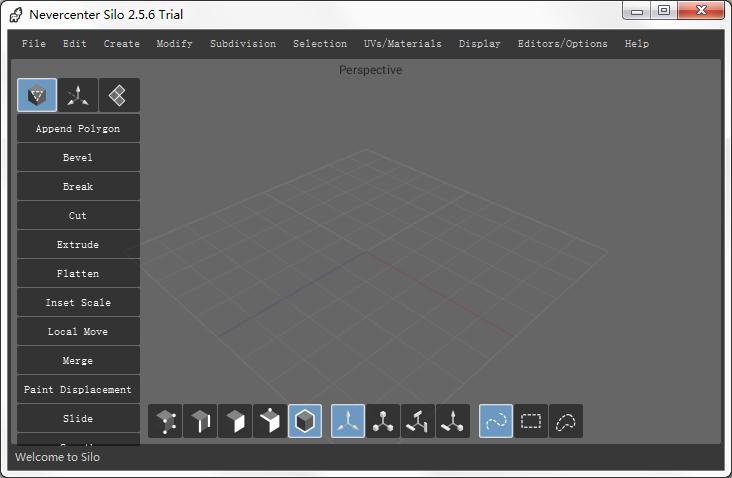
Task: Click the Slide button
Action: [x=78, y=418]
